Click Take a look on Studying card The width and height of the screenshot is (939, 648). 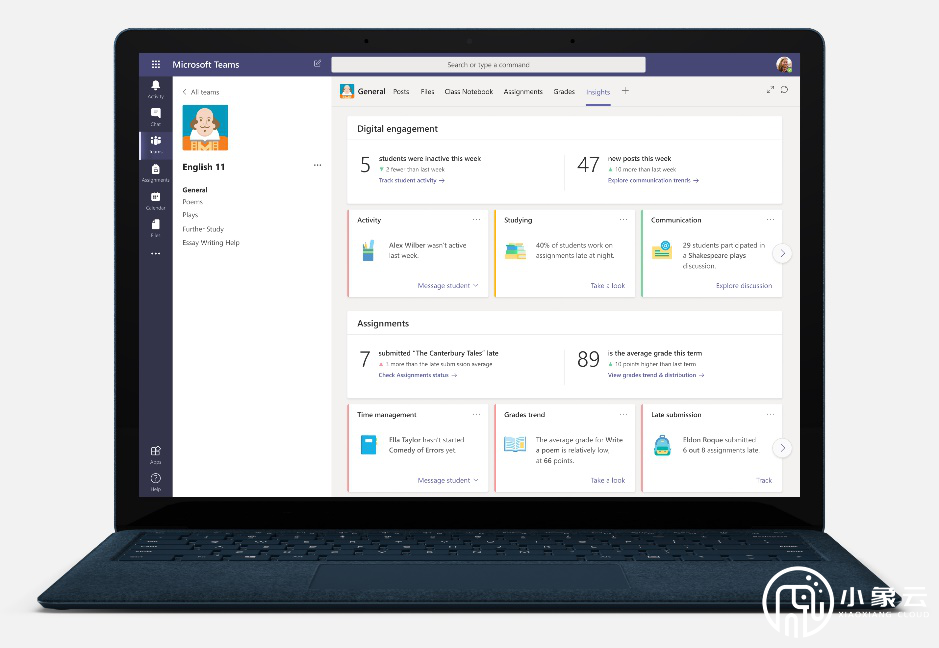pyautogui.click(x=608, y=286)
